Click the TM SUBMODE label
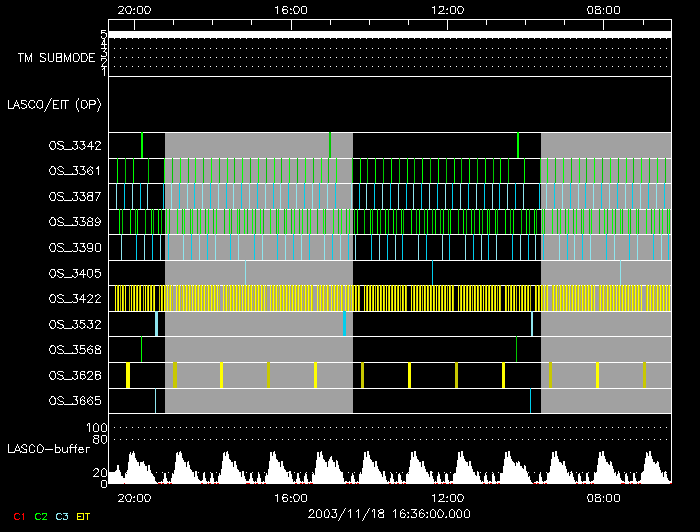700x532 pixels. [56, 58]
